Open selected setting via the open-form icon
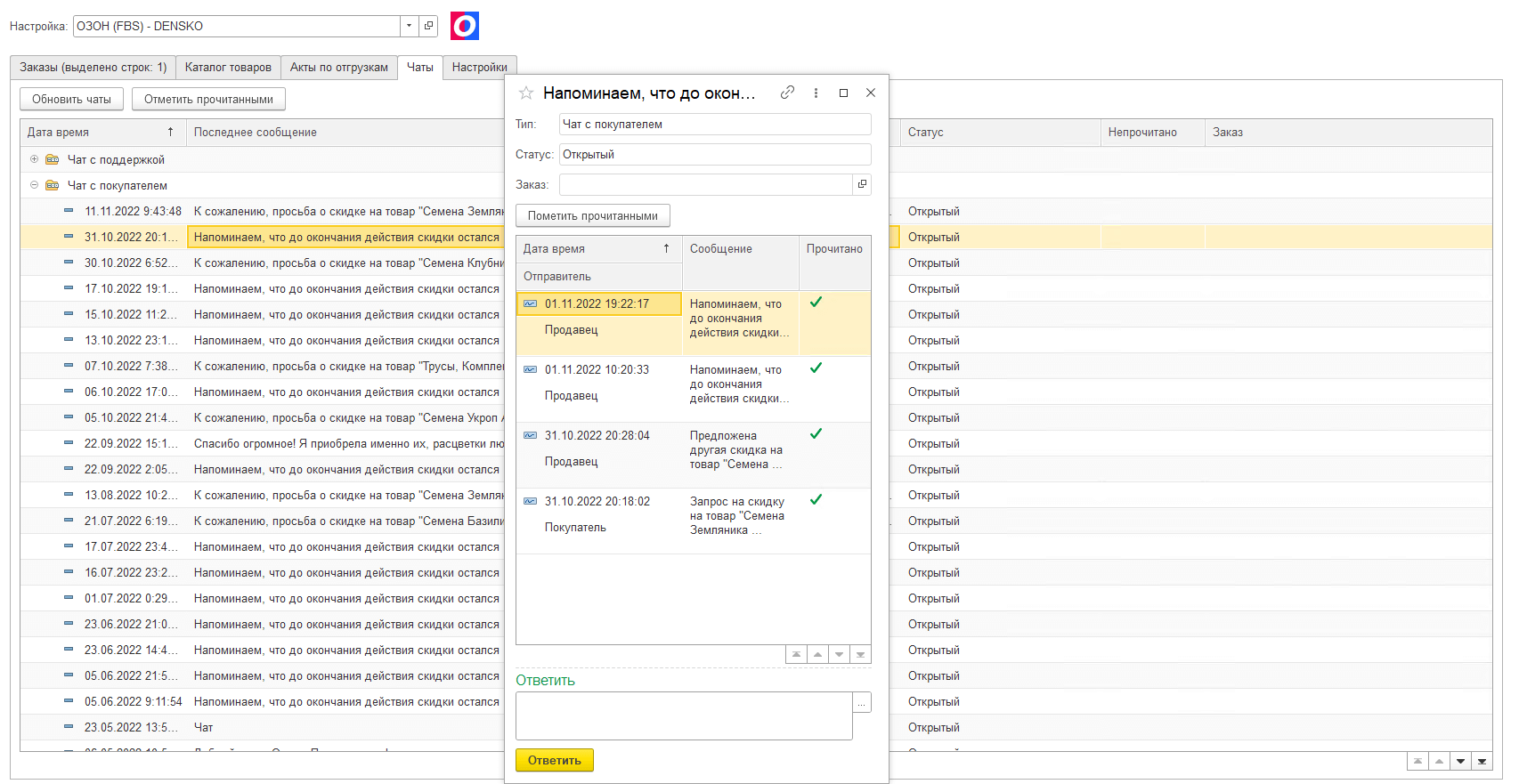 click(428, 26)
